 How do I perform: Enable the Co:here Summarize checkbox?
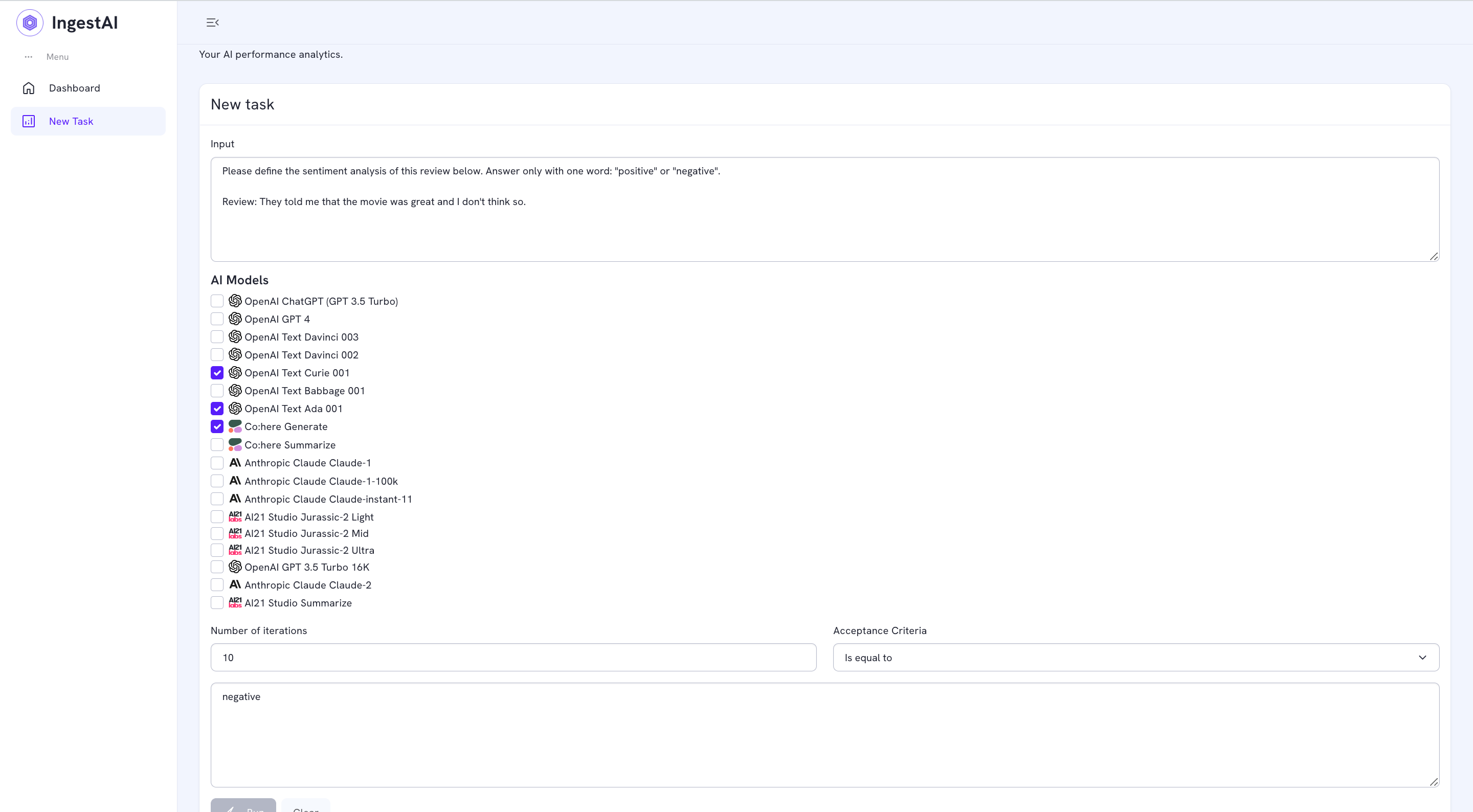pos(217,444)
